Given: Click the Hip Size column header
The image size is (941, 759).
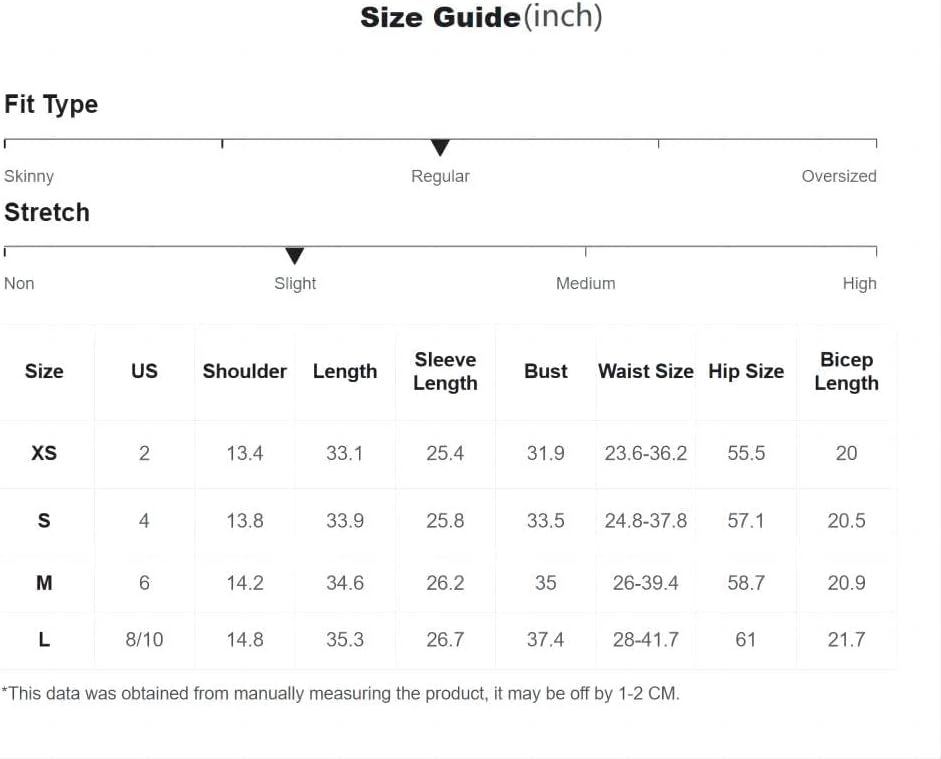Looking at the screenshot, I should click(x=746, y=371).
